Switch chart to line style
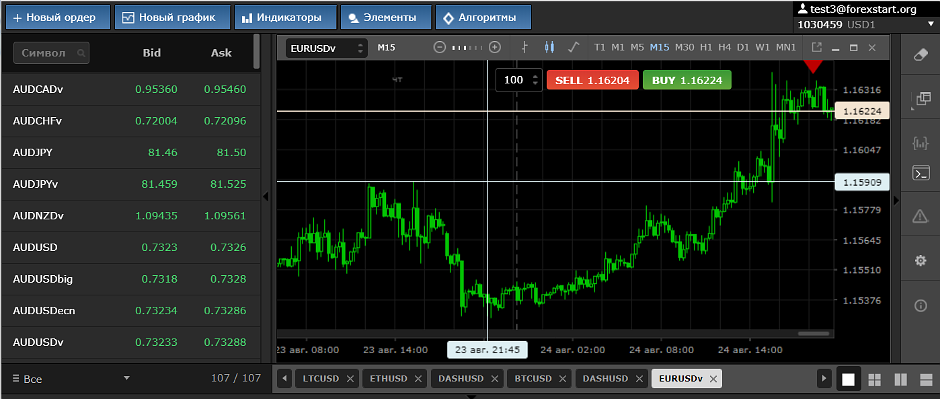The width and height of the screenshot is (940, 399). (x=574, y=47)
